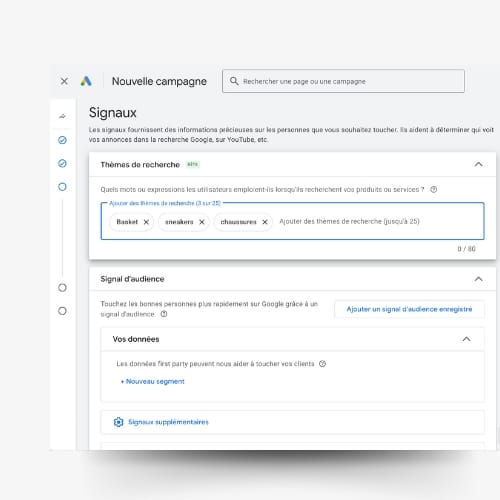The width and height of the screenshot is (500, 500).
Task: Open help icon after 'toucher vos clients'
Action: [x=322, y=364]
